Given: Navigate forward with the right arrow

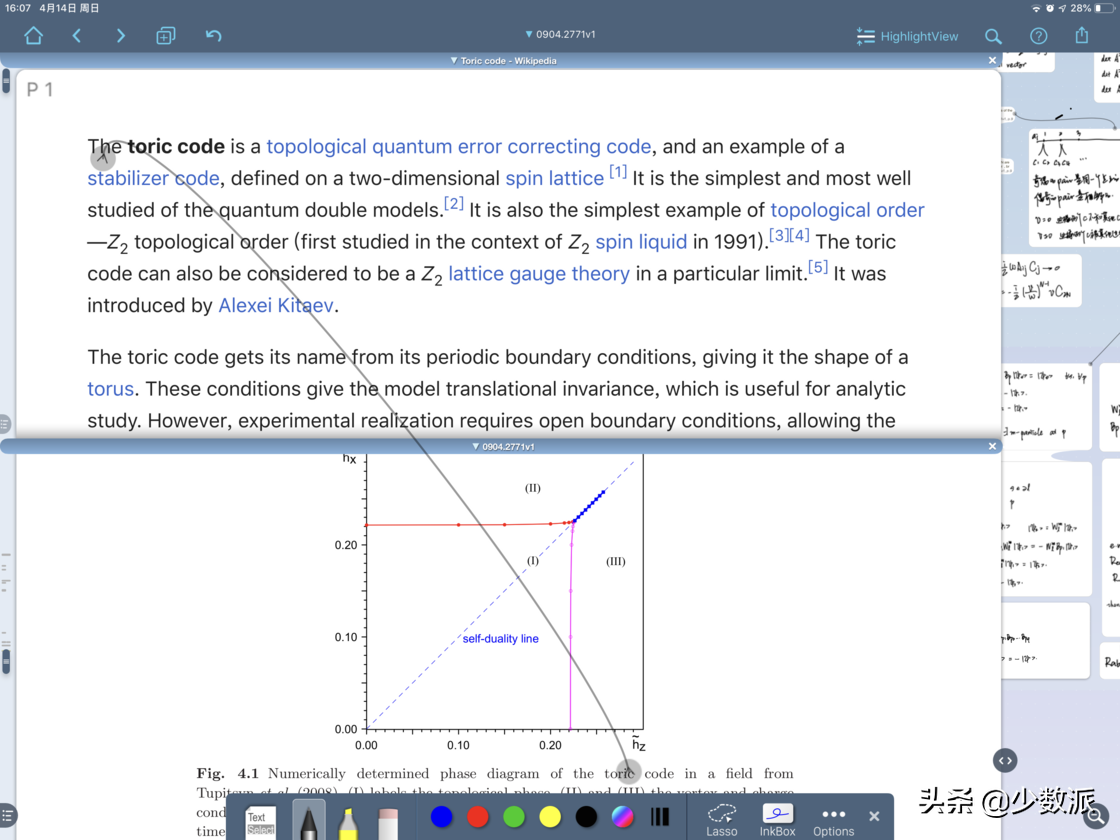Looking at the screenshot, I should (120, 36).
